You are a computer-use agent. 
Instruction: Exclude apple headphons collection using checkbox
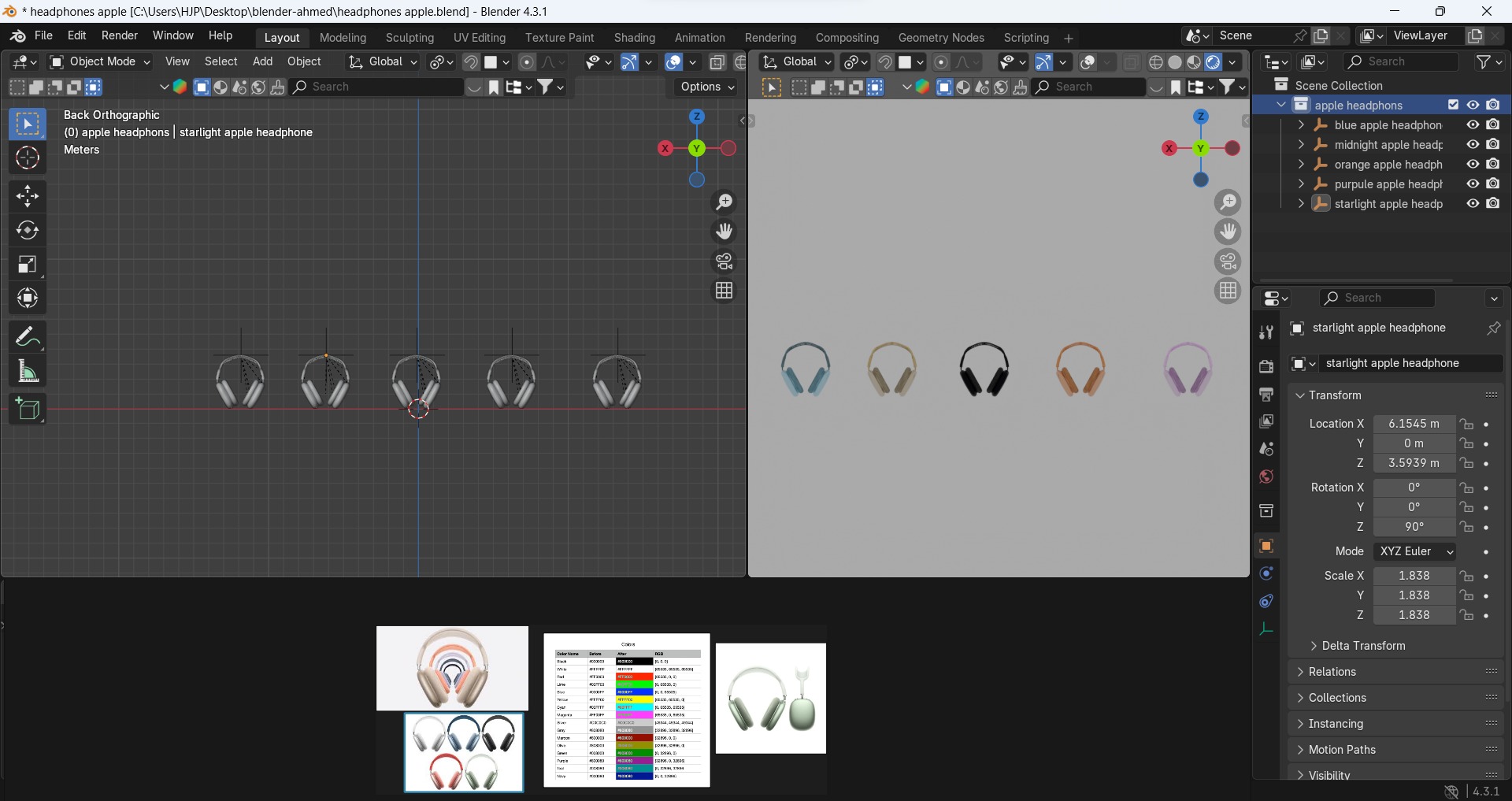click(x=1454, y=105)
